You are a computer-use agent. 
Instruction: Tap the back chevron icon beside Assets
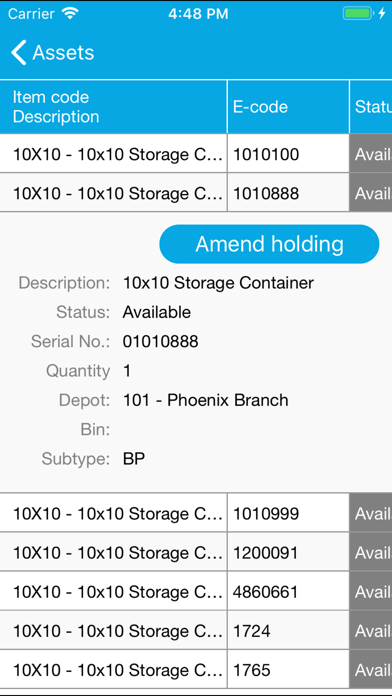coord(19,52)
